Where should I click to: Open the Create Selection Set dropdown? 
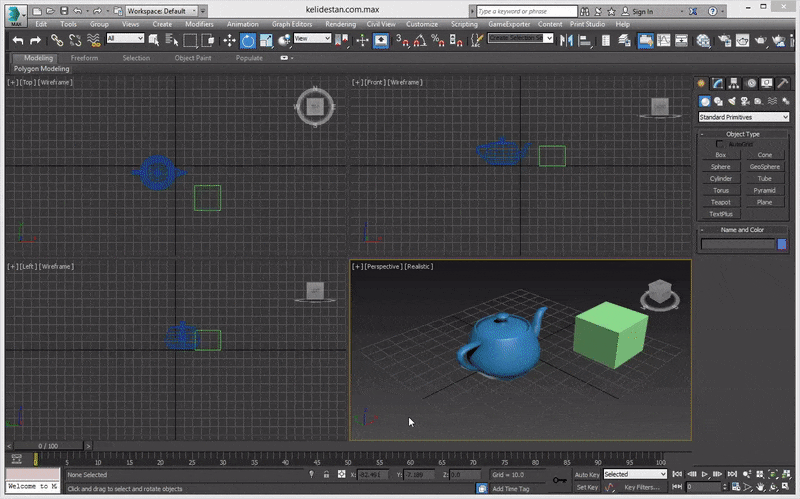tap(520, 38)
